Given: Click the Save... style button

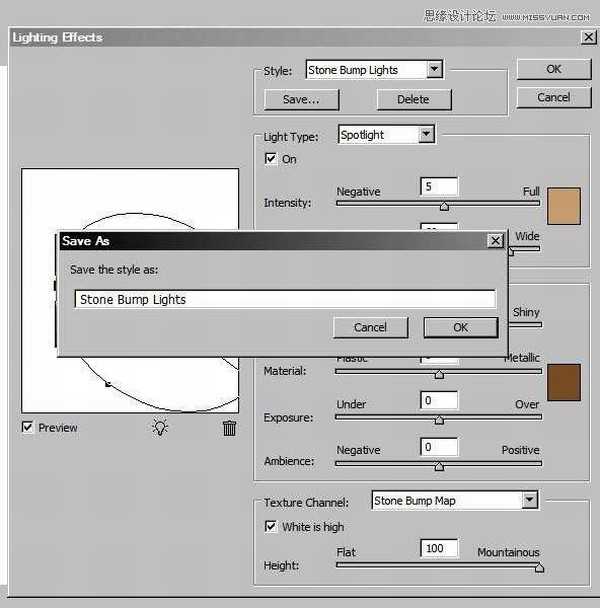Looking at the screenshot, I should click(x=301, y=99).
